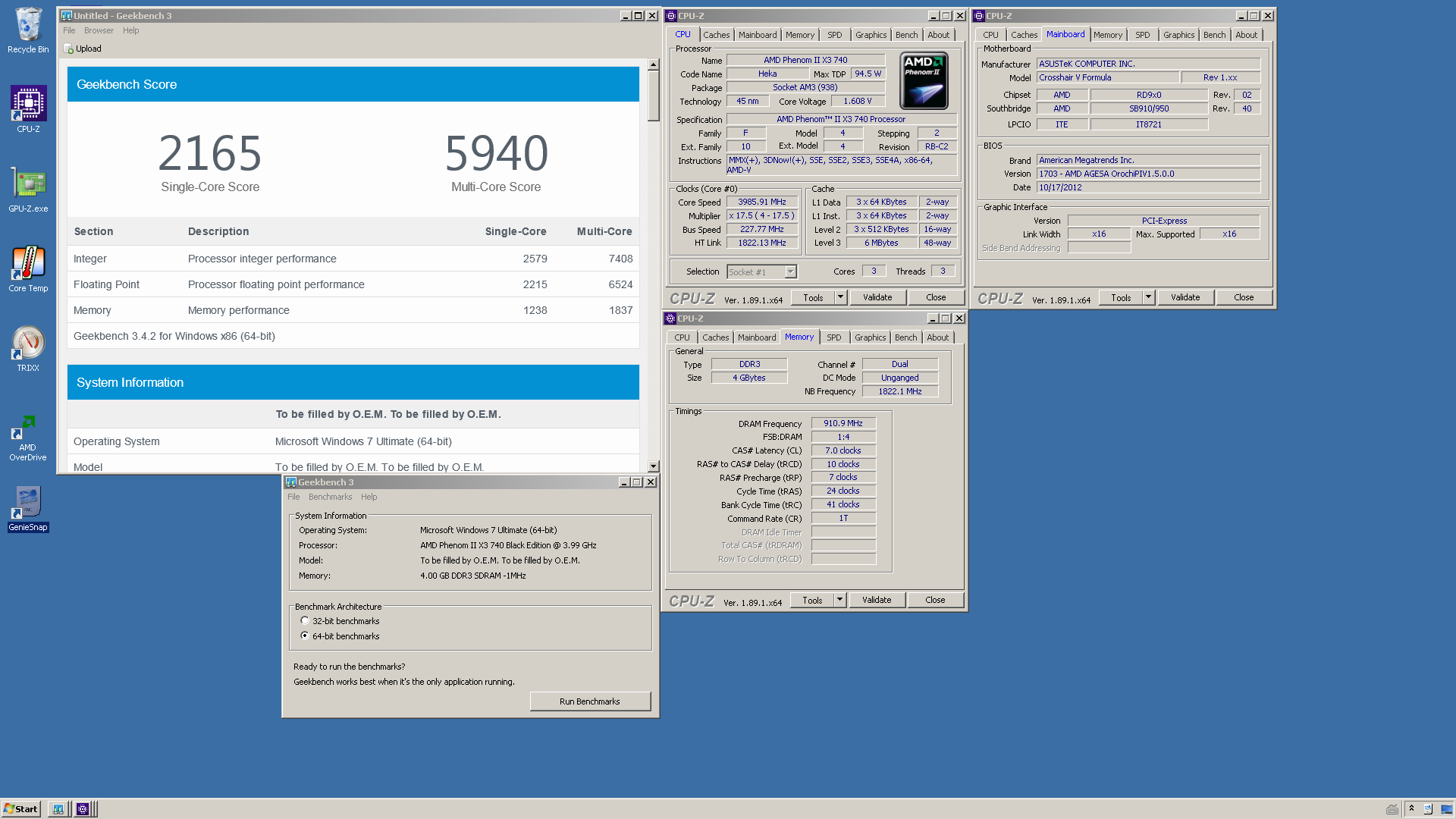Screen dimensions: 1456x819
Task: Launch AMD OverDrive from the desktop
Action: point(28,438)
